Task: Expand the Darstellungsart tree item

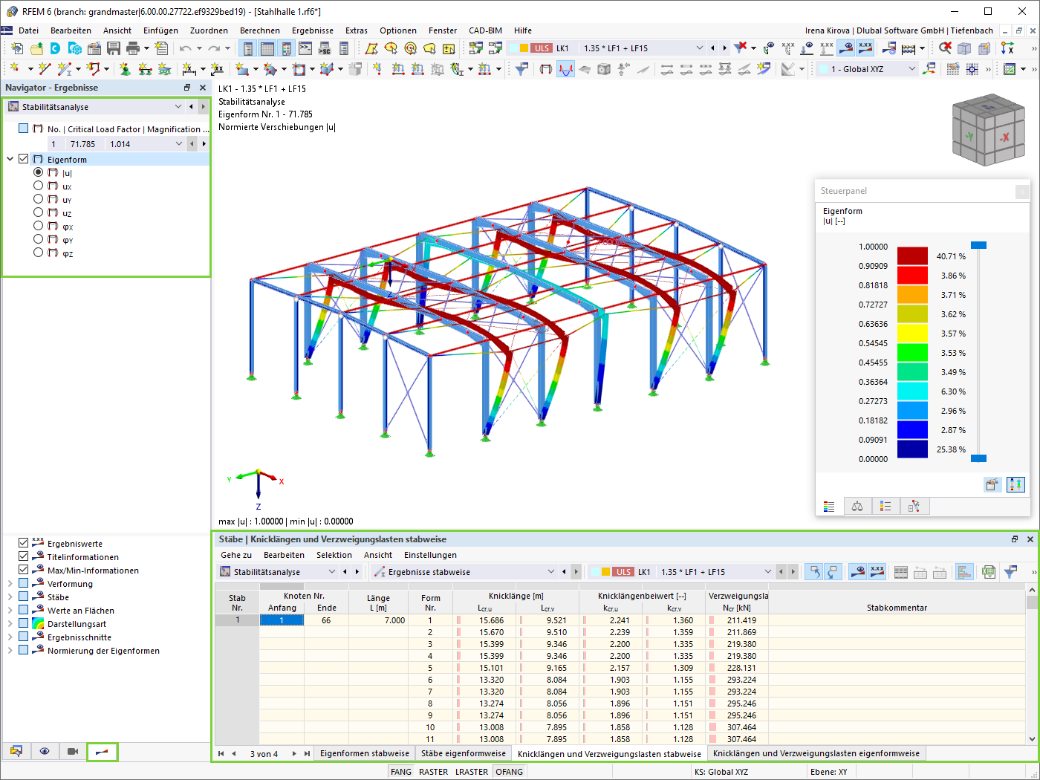Action: (10, 623)
